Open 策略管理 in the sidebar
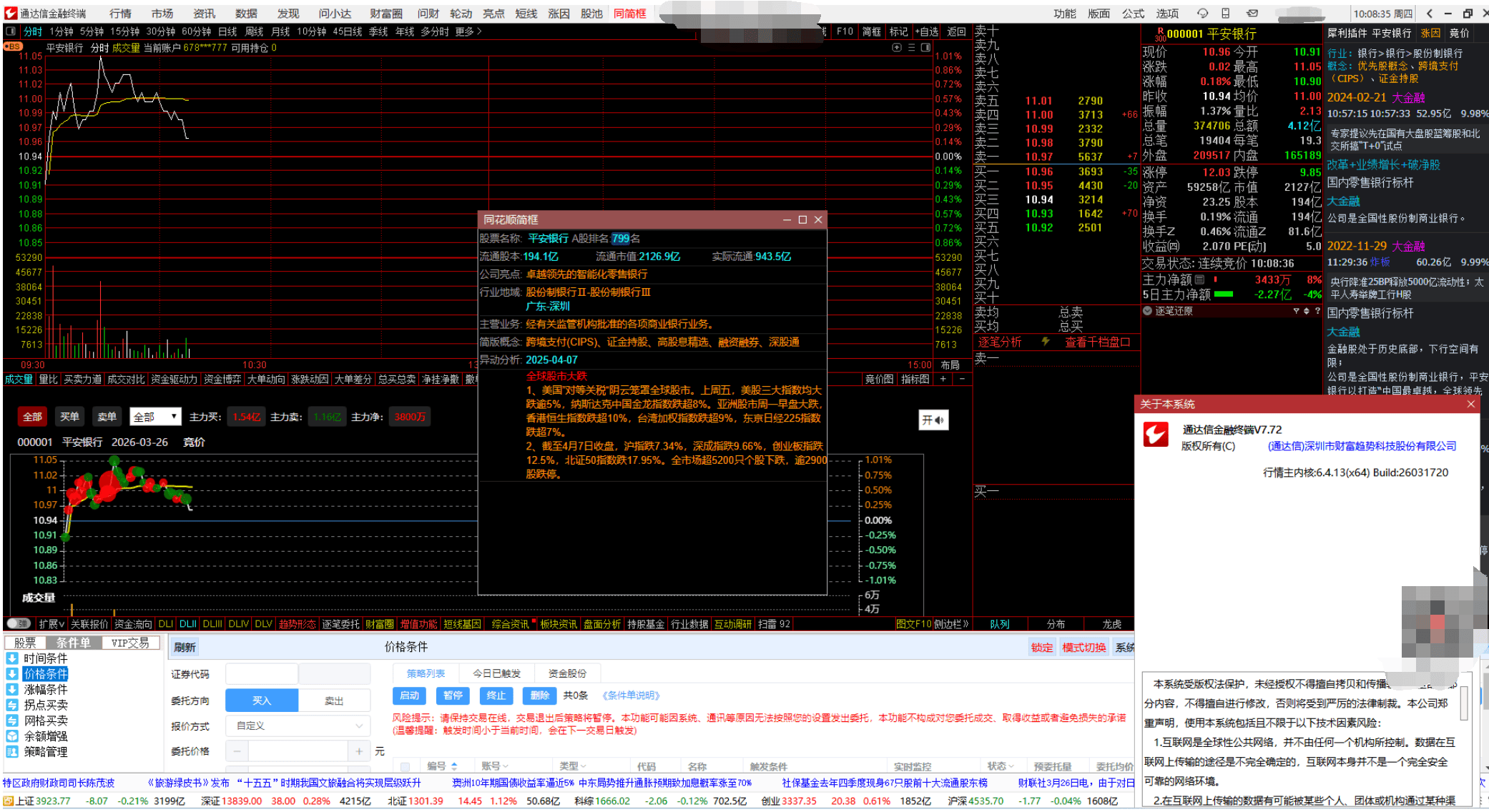Screen dimensions: 1489x812 coord(46,752)
